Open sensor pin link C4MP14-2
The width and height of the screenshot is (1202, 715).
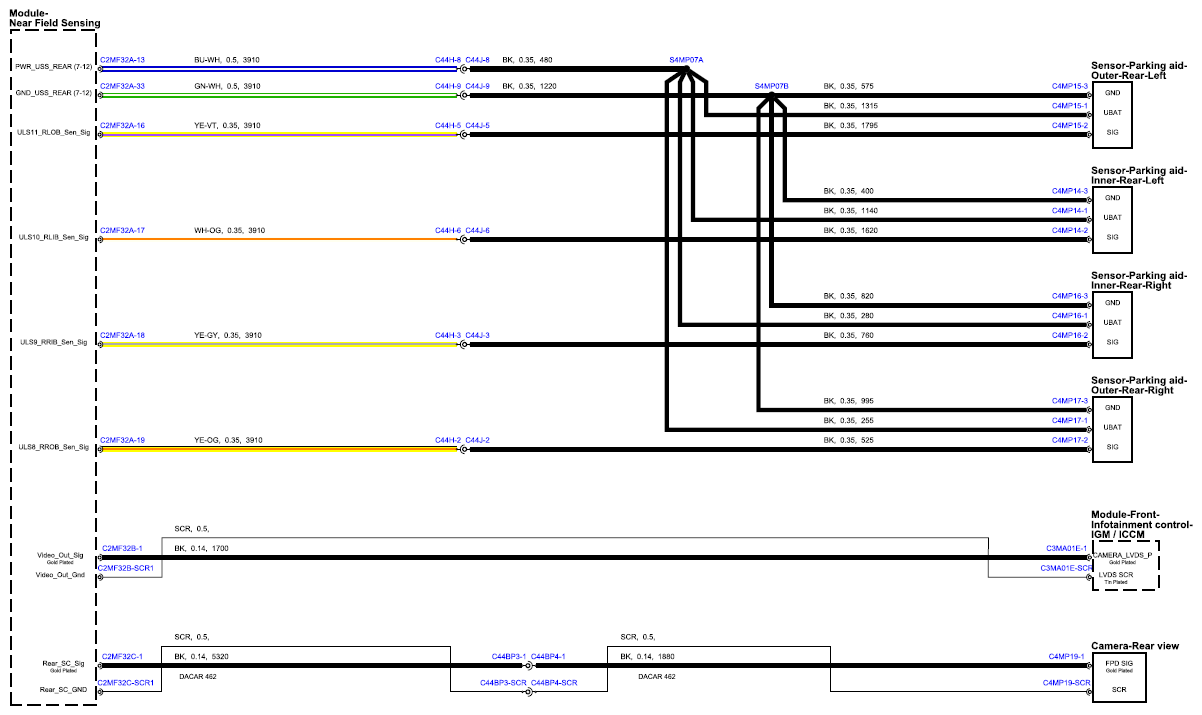tap(1070, 231)
